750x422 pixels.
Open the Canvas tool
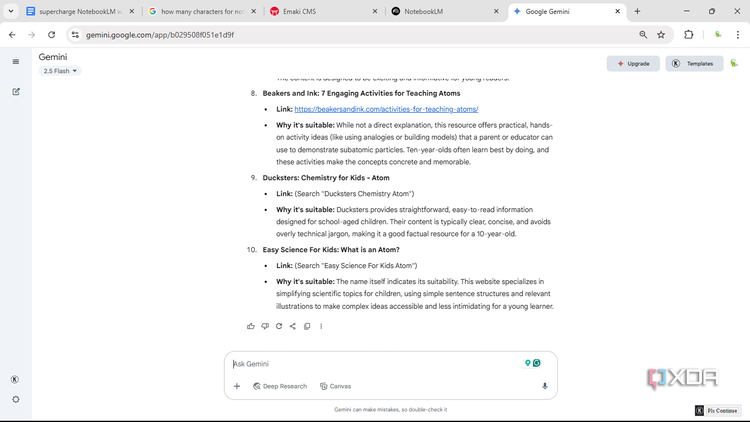335,386
